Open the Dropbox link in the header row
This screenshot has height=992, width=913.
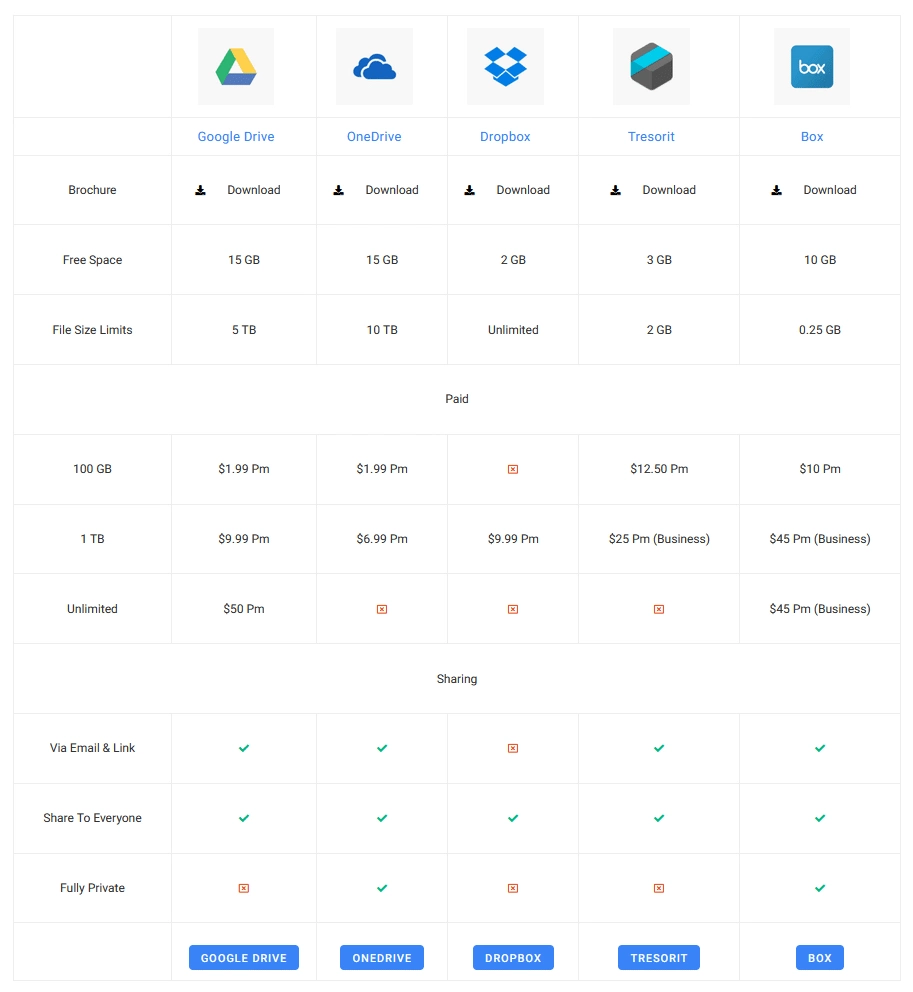(505, 136)
